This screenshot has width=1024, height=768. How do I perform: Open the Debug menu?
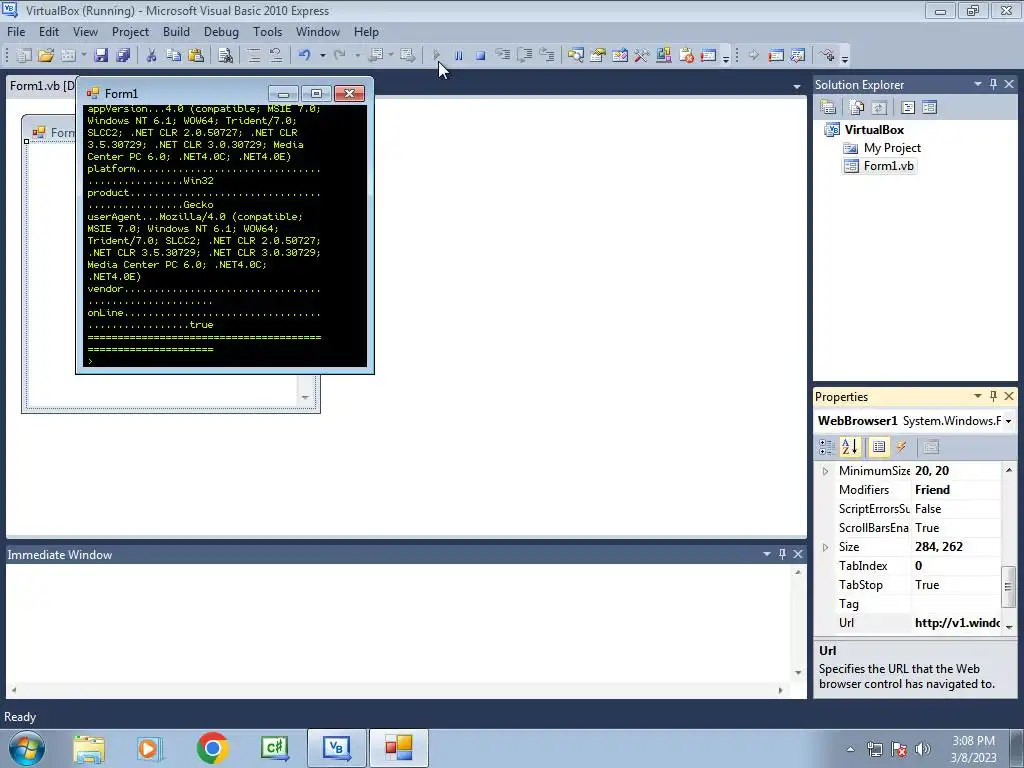click(221, 32)
